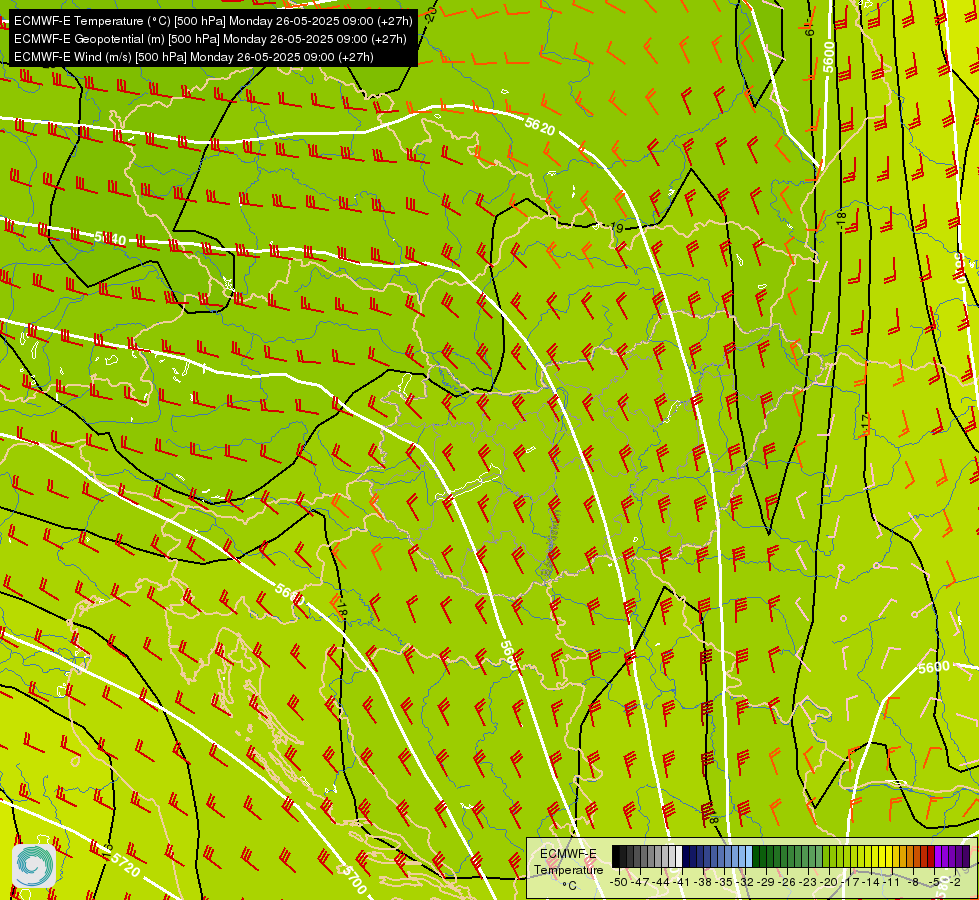Click the -2 value in the temperature legend

click(955, 882)
